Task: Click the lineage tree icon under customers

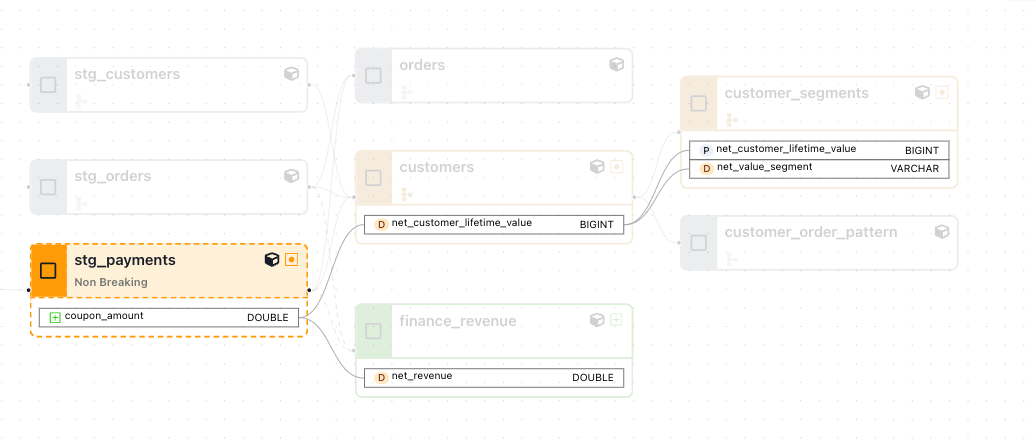Action: click(406, 194)
